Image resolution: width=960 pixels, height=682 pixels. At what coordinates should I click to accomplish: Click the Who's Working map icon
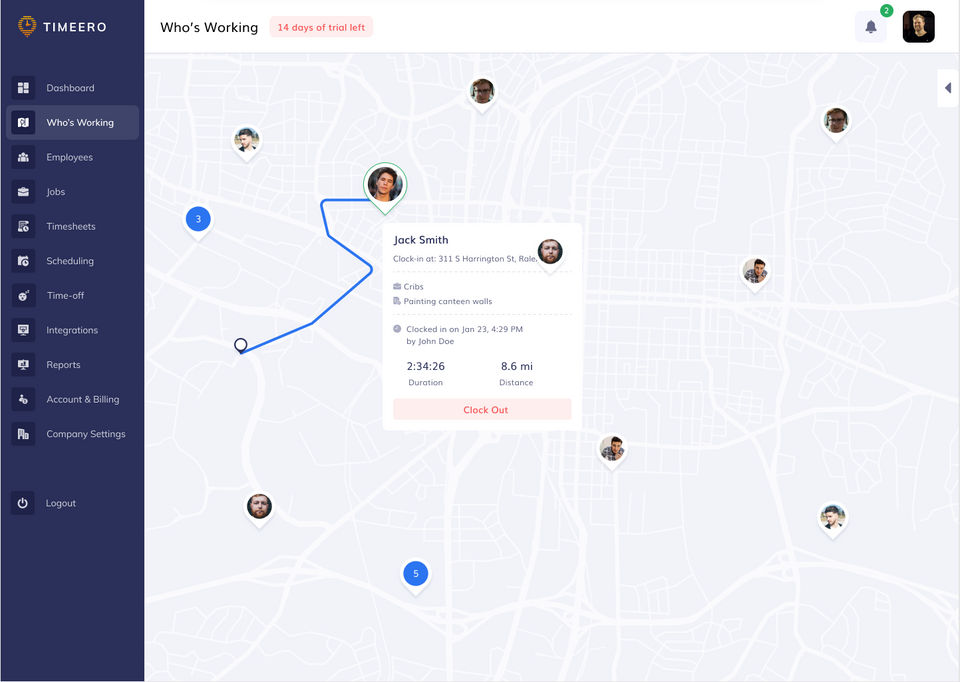pos(23,122)
